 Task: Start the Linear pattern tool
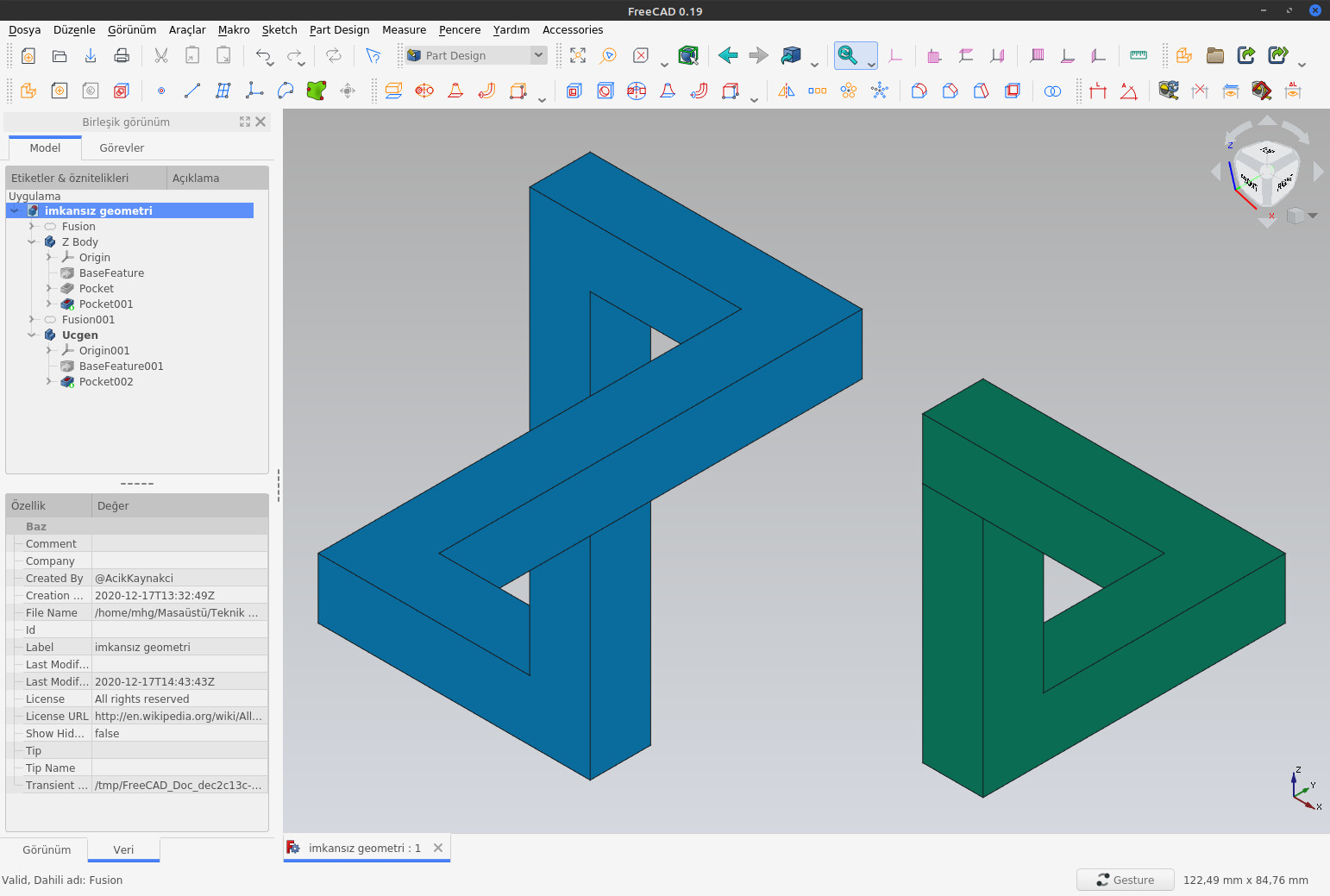(x=817, y=91)
